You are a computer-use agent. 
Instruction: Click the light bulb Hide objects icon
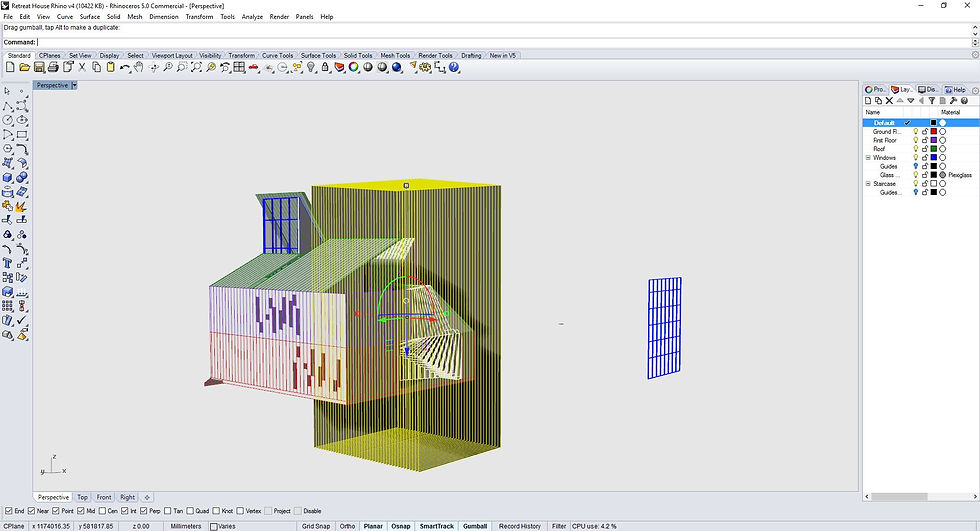click(x=311, y=67)
